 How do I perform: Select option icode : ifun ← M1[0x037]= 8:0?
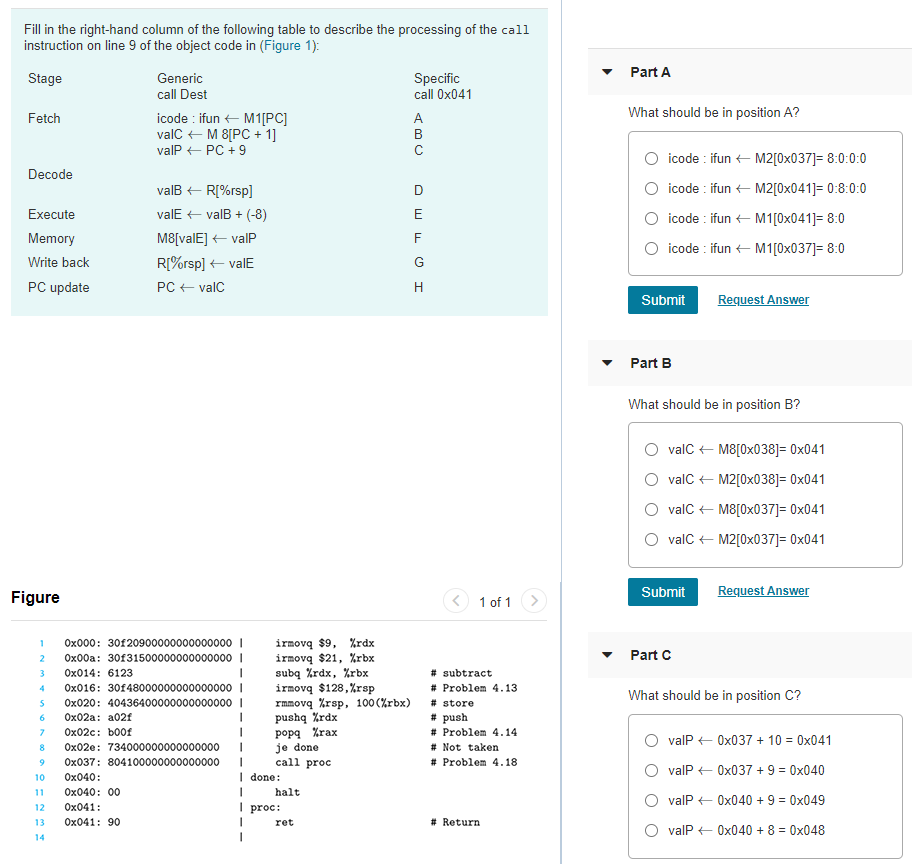[x=651, y=248]
